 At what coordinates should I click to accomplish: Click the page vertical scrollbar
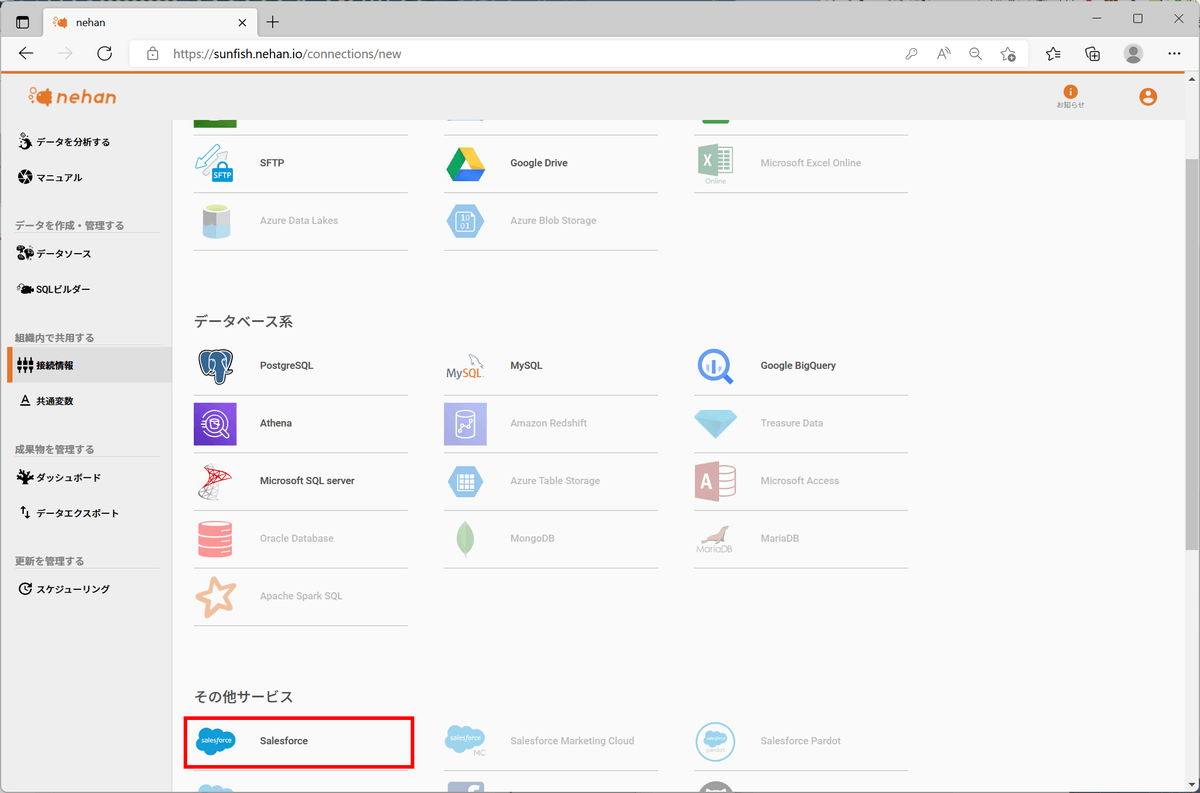(x=1191, y=353)
